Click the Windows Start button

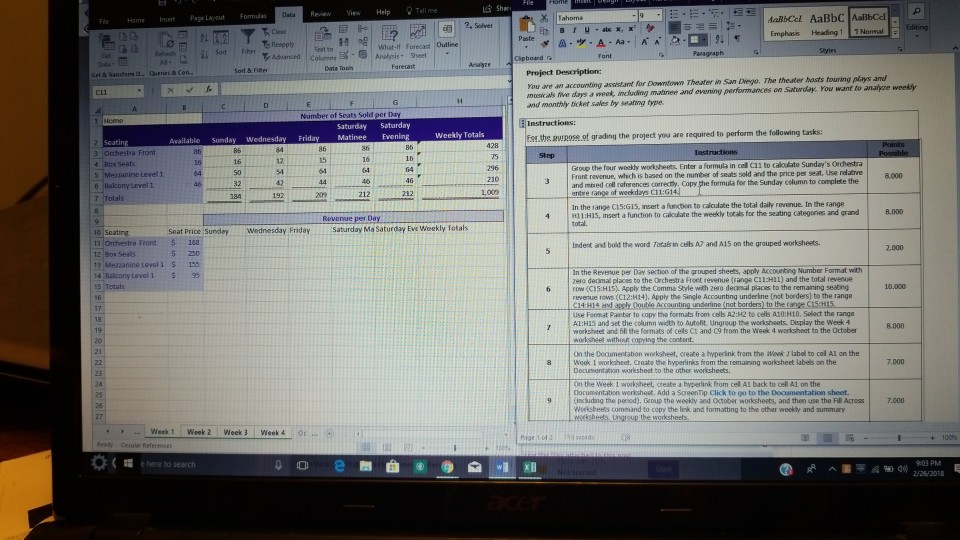coord(128,463)
